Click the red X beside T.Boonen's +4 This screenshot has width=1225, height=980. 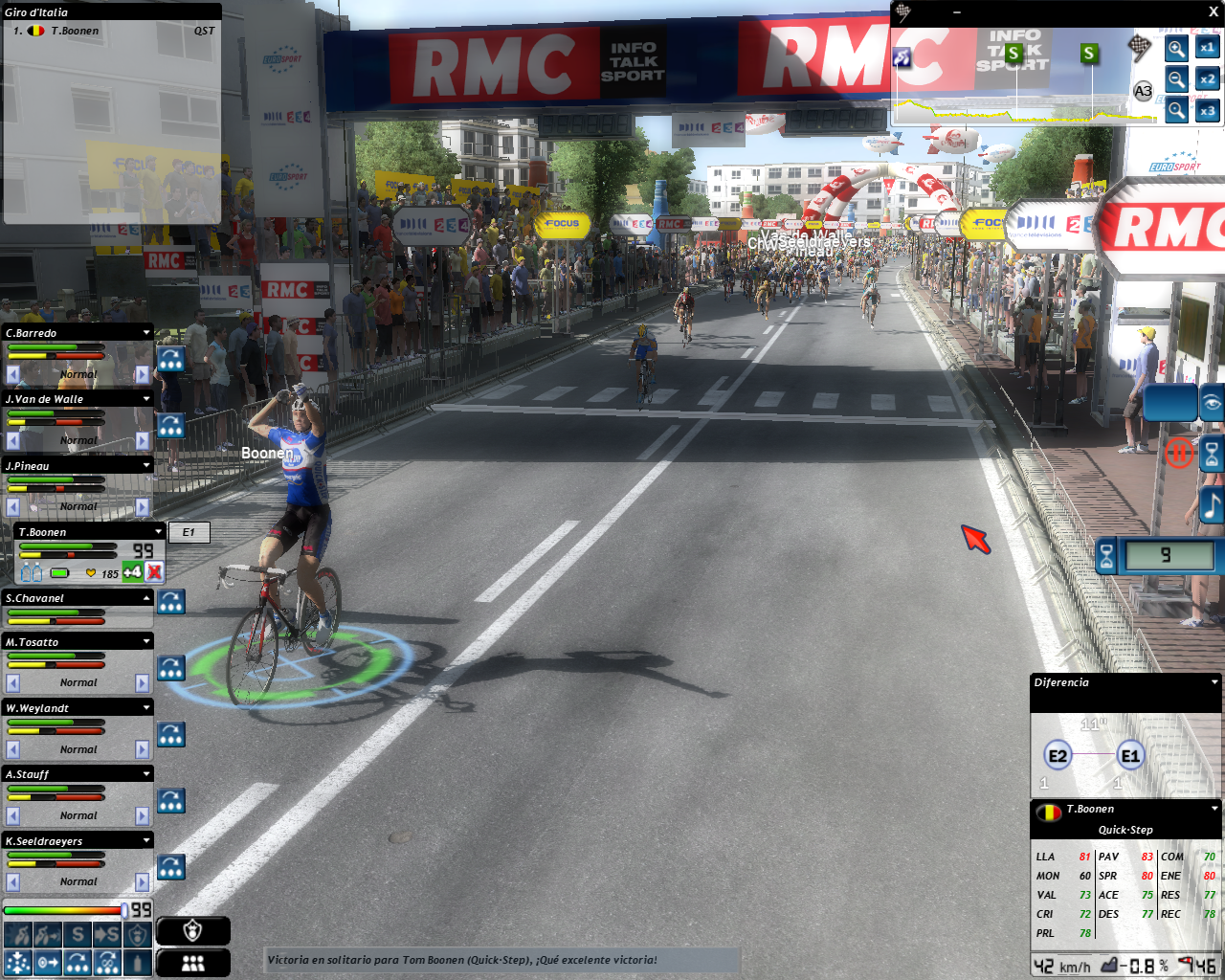pyautogui.click(x=154, y=572)
